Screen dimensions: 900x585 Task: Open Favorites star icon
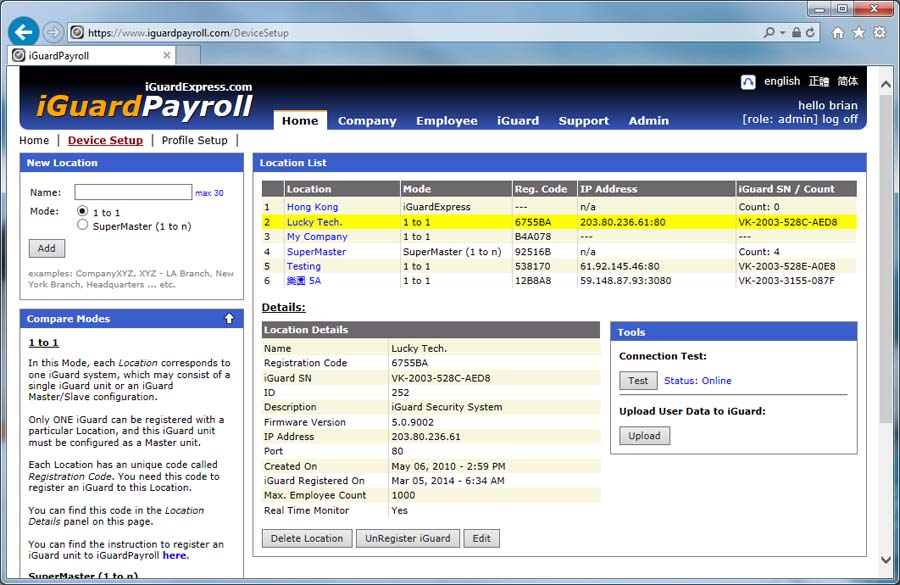[x=859, y=33]
